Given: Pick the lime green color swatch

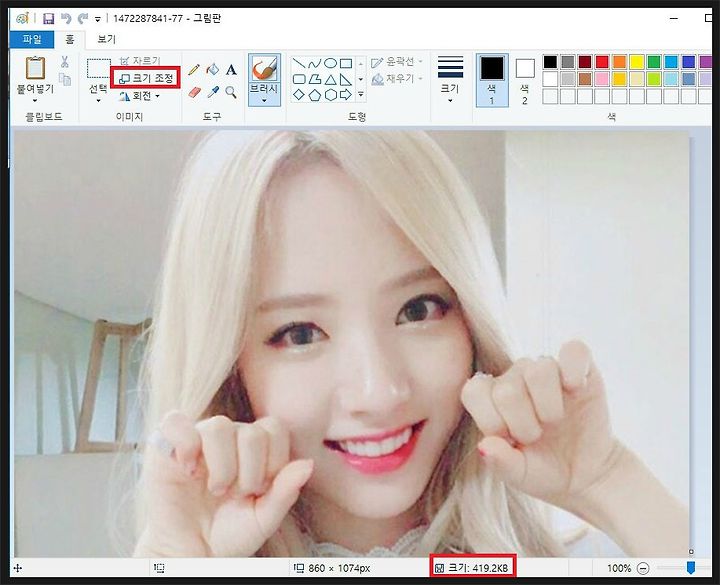Looking at the screenshot, I should 654,79.
